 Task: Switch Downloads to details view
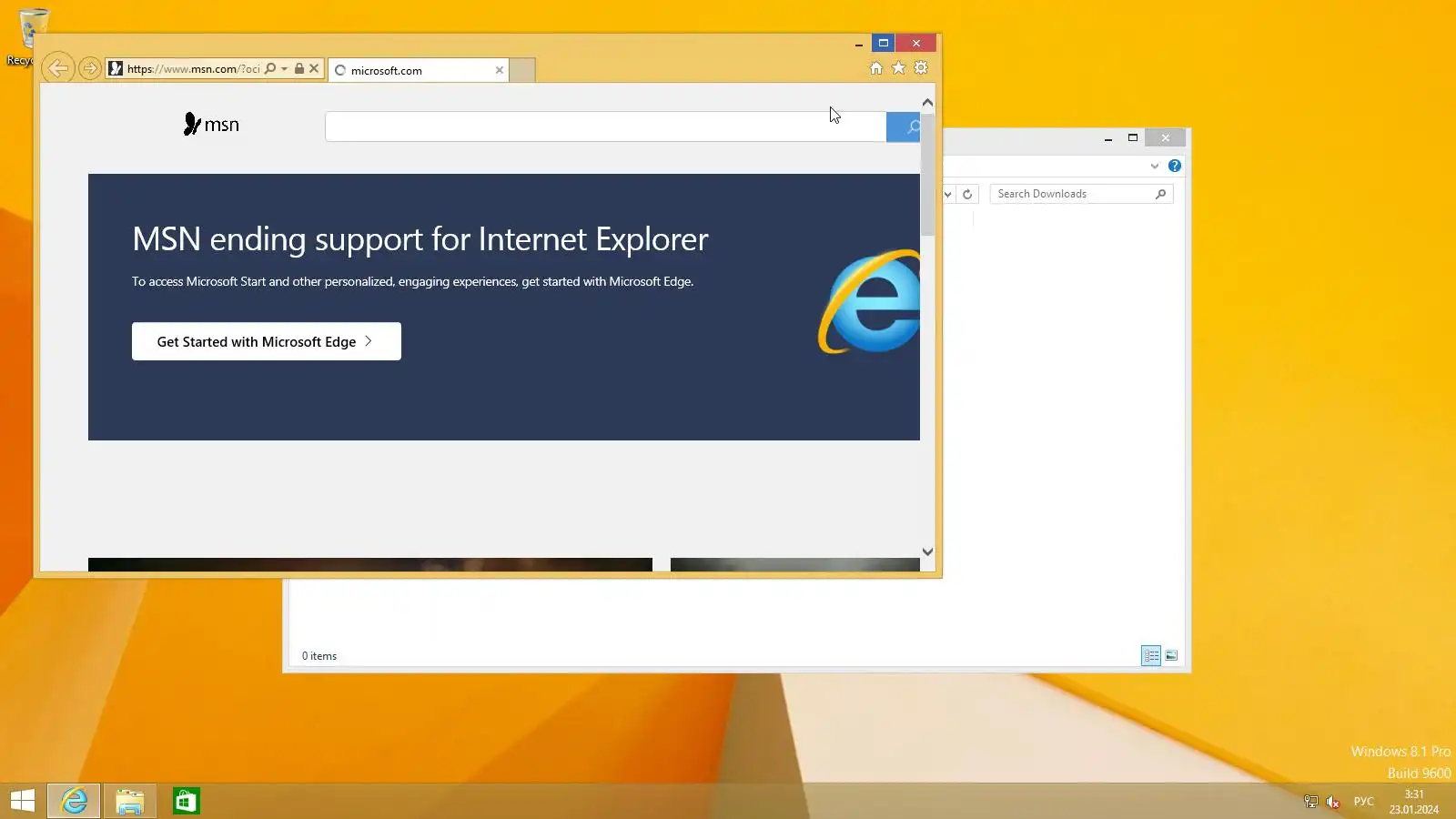click(x=1151, y=655)
